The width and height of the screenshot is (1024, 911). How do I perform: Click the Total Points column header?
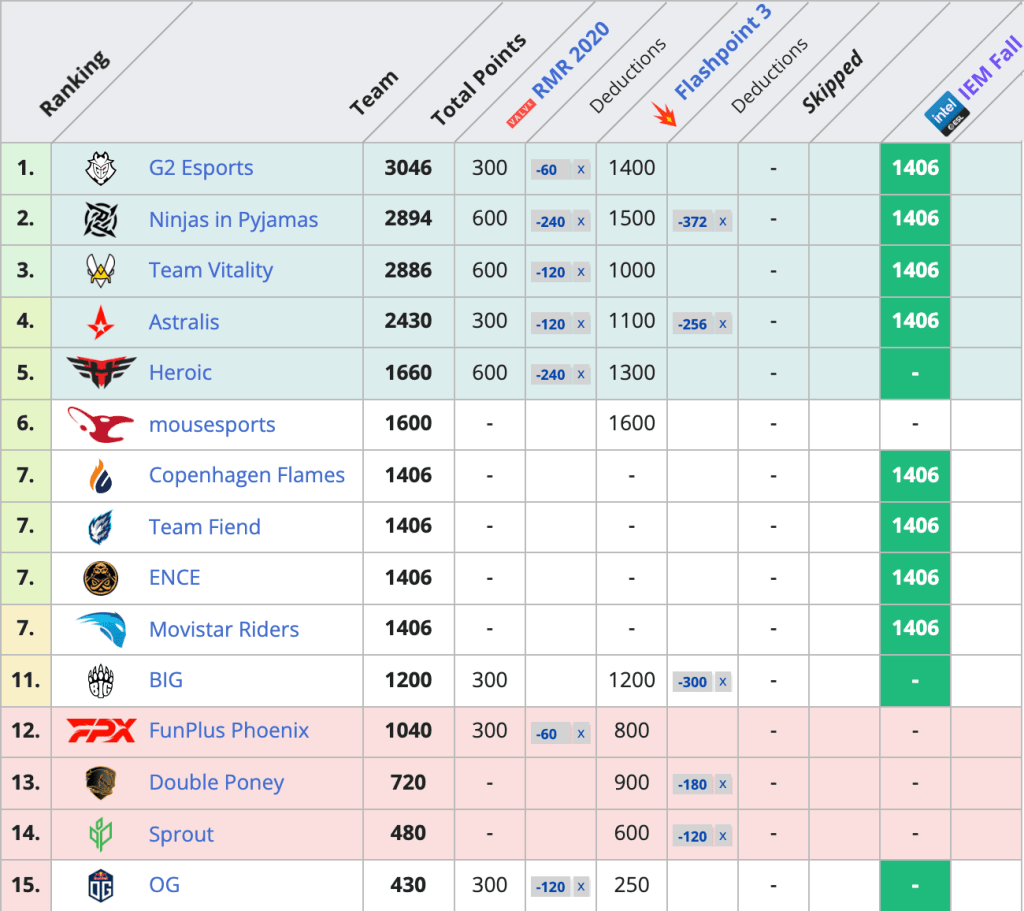point(478,79)
